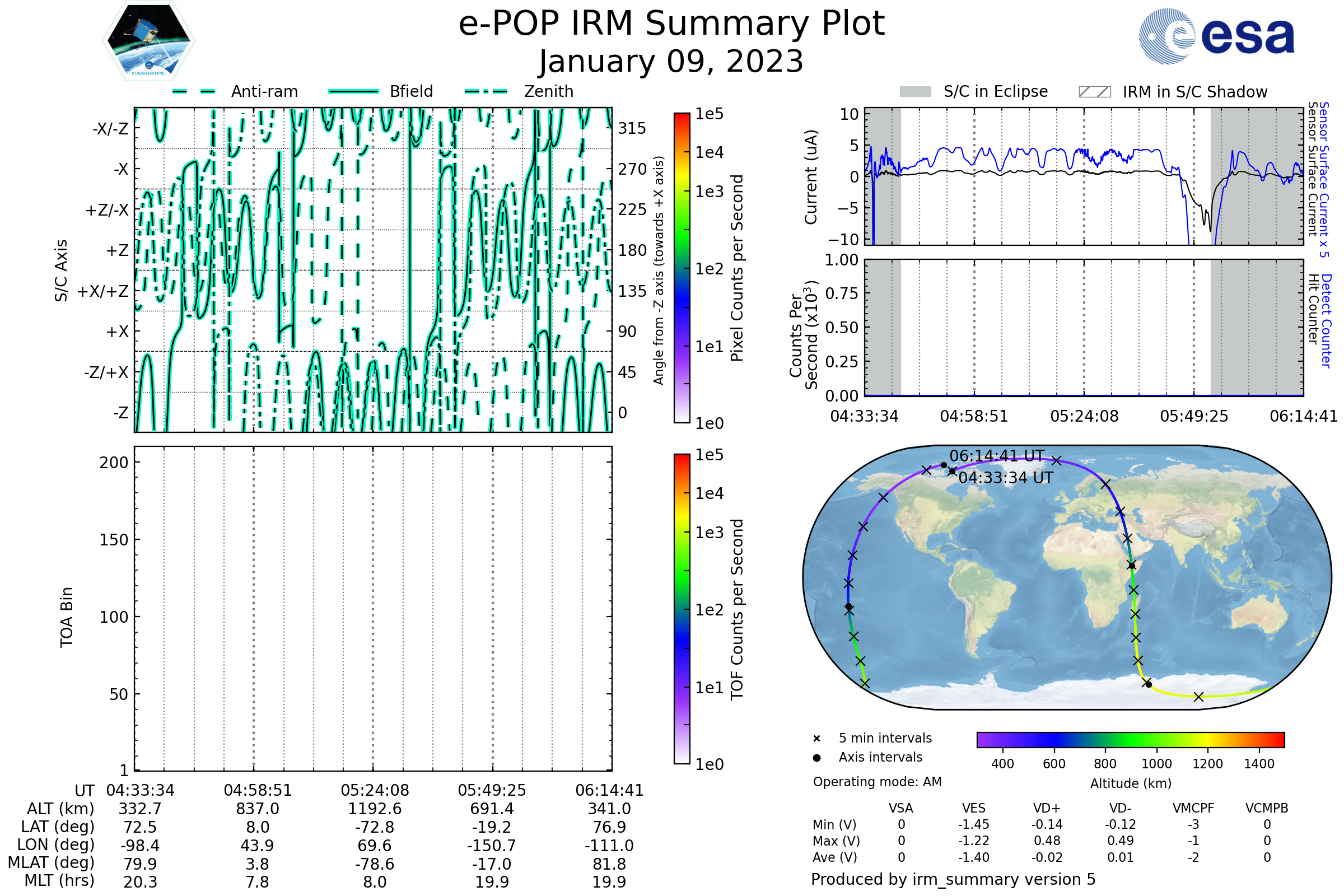Click the Bfield solid line legend marker
This screenshot has width=1344, height=896.
(353, 91)
